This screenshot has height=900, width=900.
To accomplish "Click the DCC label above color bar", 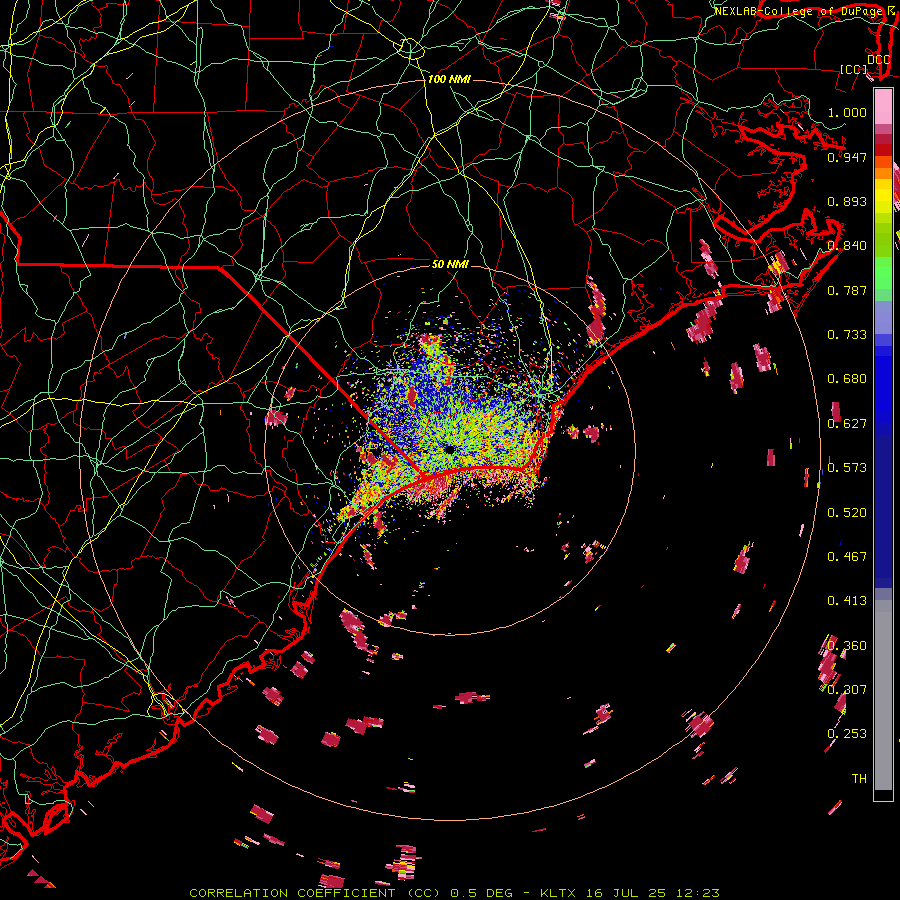I will click(x=878, y=60).
